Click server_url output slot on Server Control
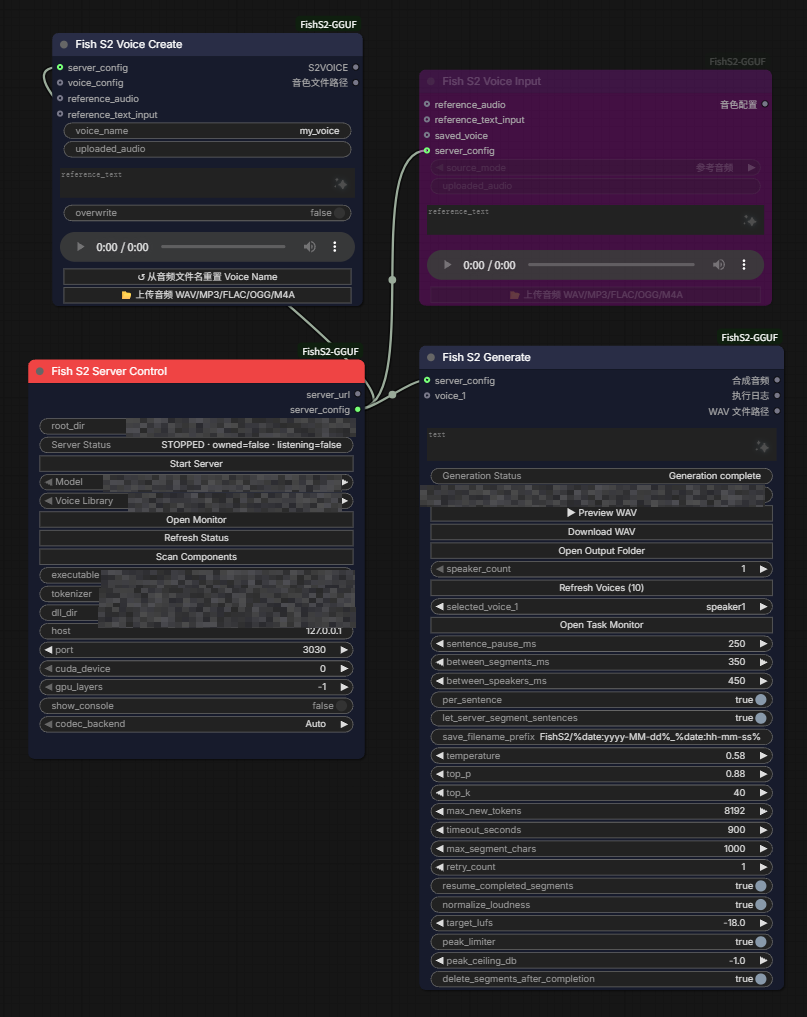807x1017 pixels. (x=357, y=394)
